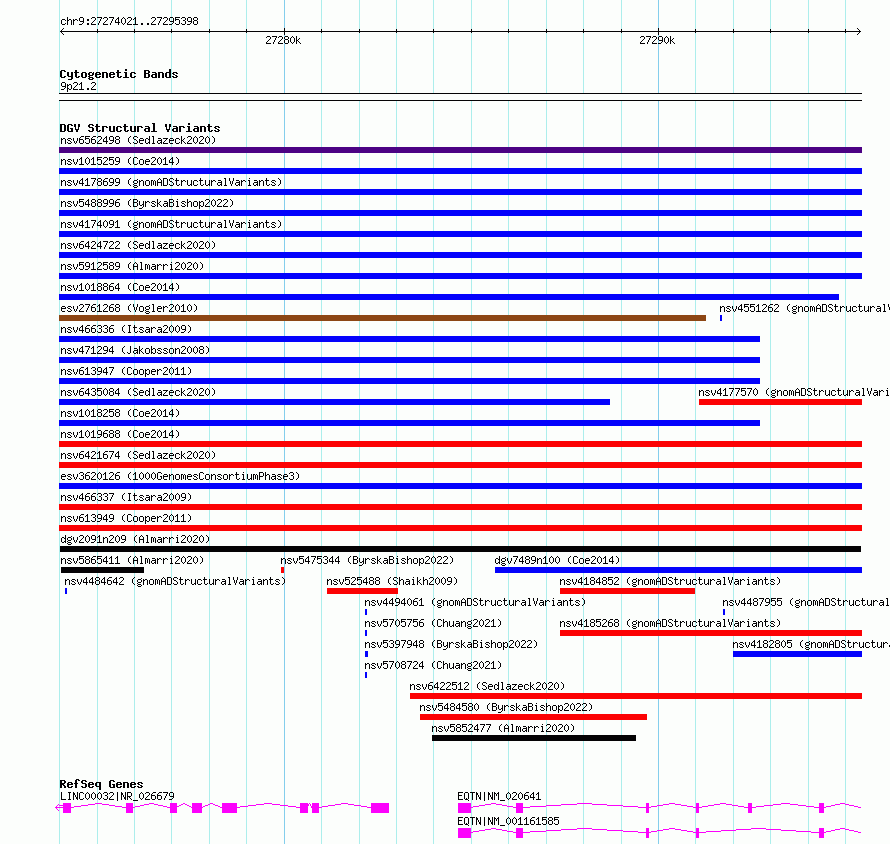The height and width of the screenshot is (844, 890).
Task: Click the EQTN|NM_020641 transcript label
Action: point(499,796)
